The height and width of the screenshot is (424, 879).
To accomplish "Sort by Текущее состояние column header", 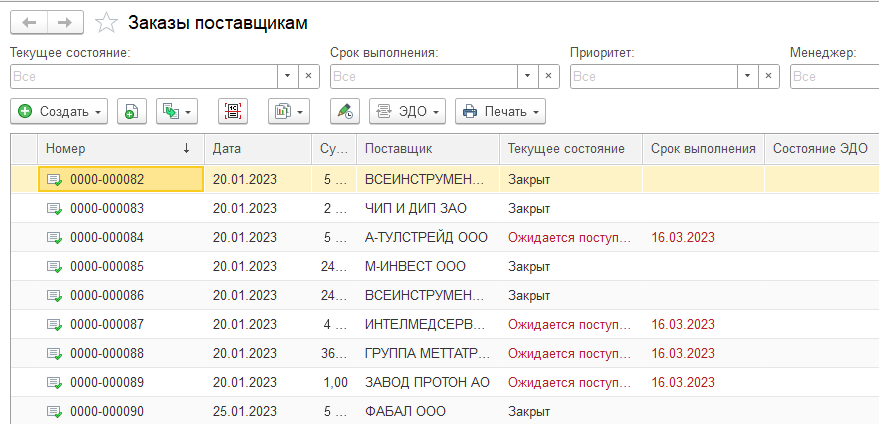I will click(x=571, y=149).
